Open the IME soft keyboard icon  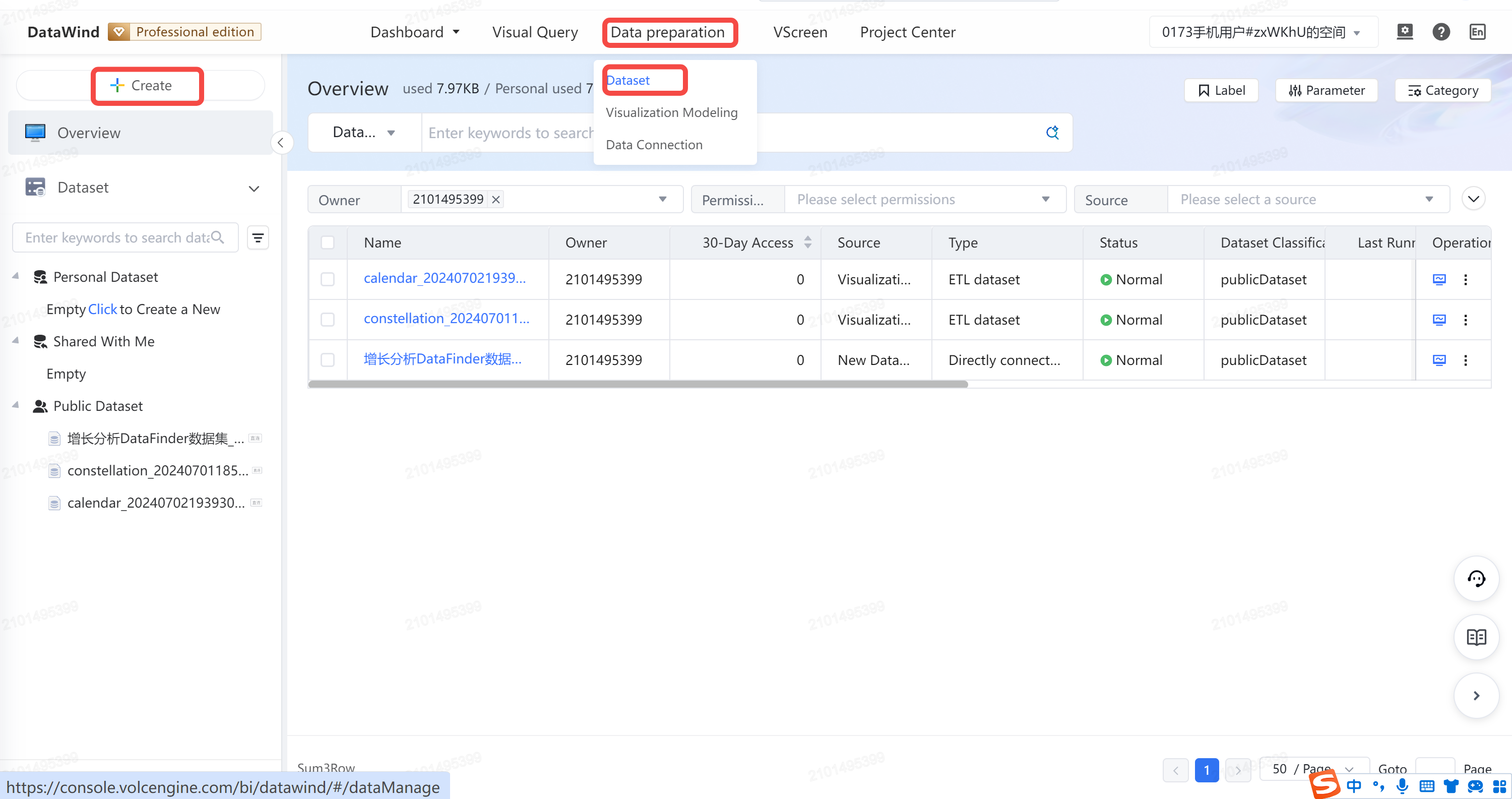[x=1427, y=785]
